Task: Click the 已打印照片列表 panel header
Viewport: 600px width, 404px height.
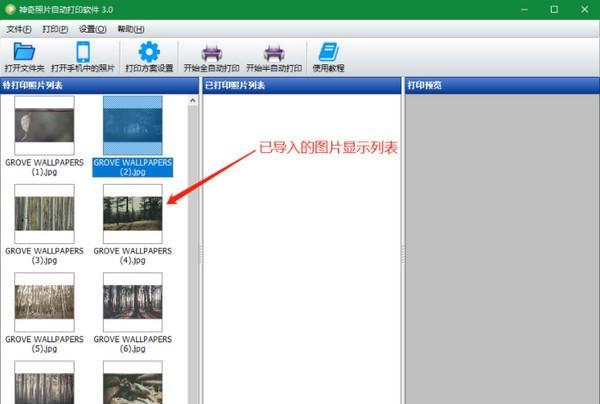Action: (x=302, y=85)
